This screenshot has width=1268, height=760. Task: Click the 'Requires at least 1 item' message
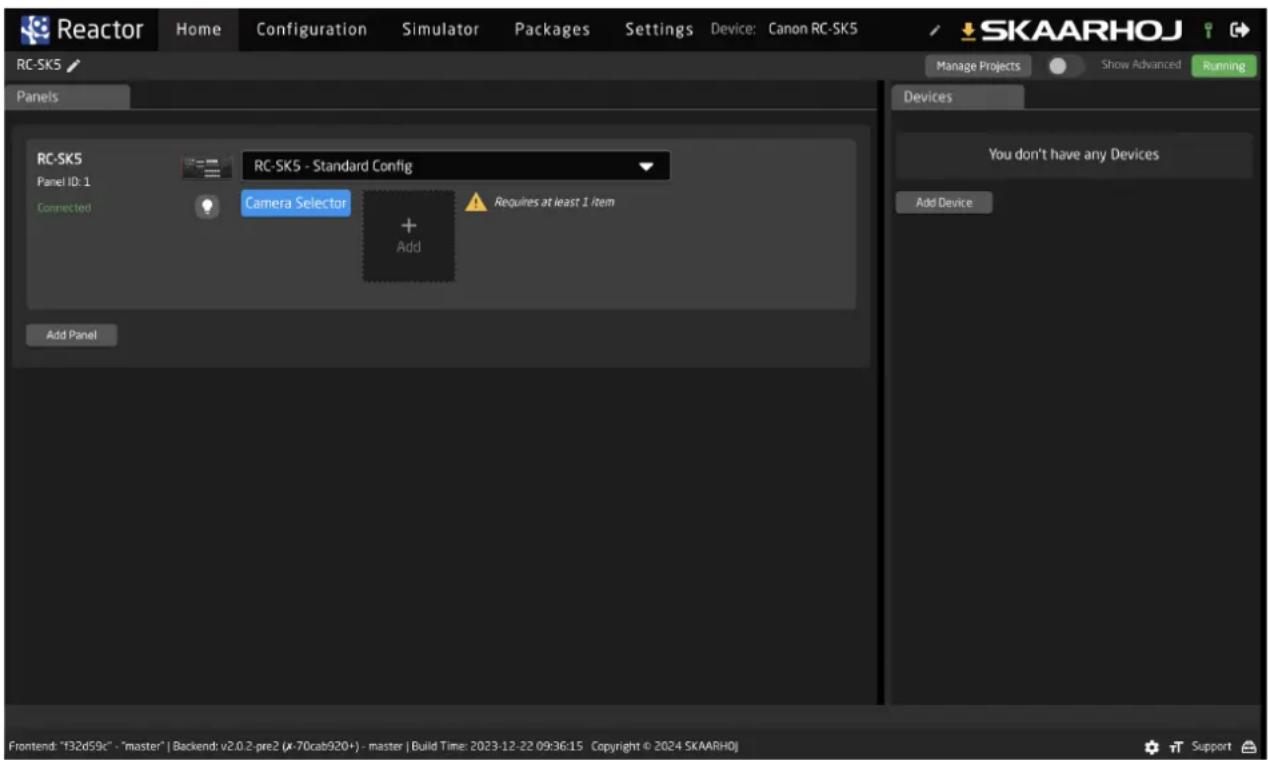(554, 202)
